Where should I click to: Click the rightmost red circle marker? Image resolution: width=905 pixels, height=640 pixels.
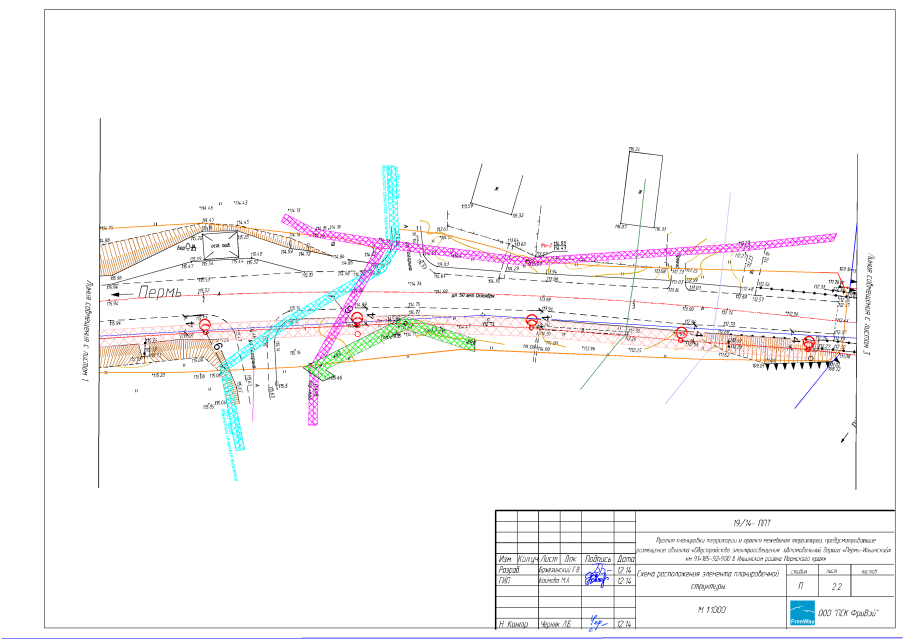809,342
